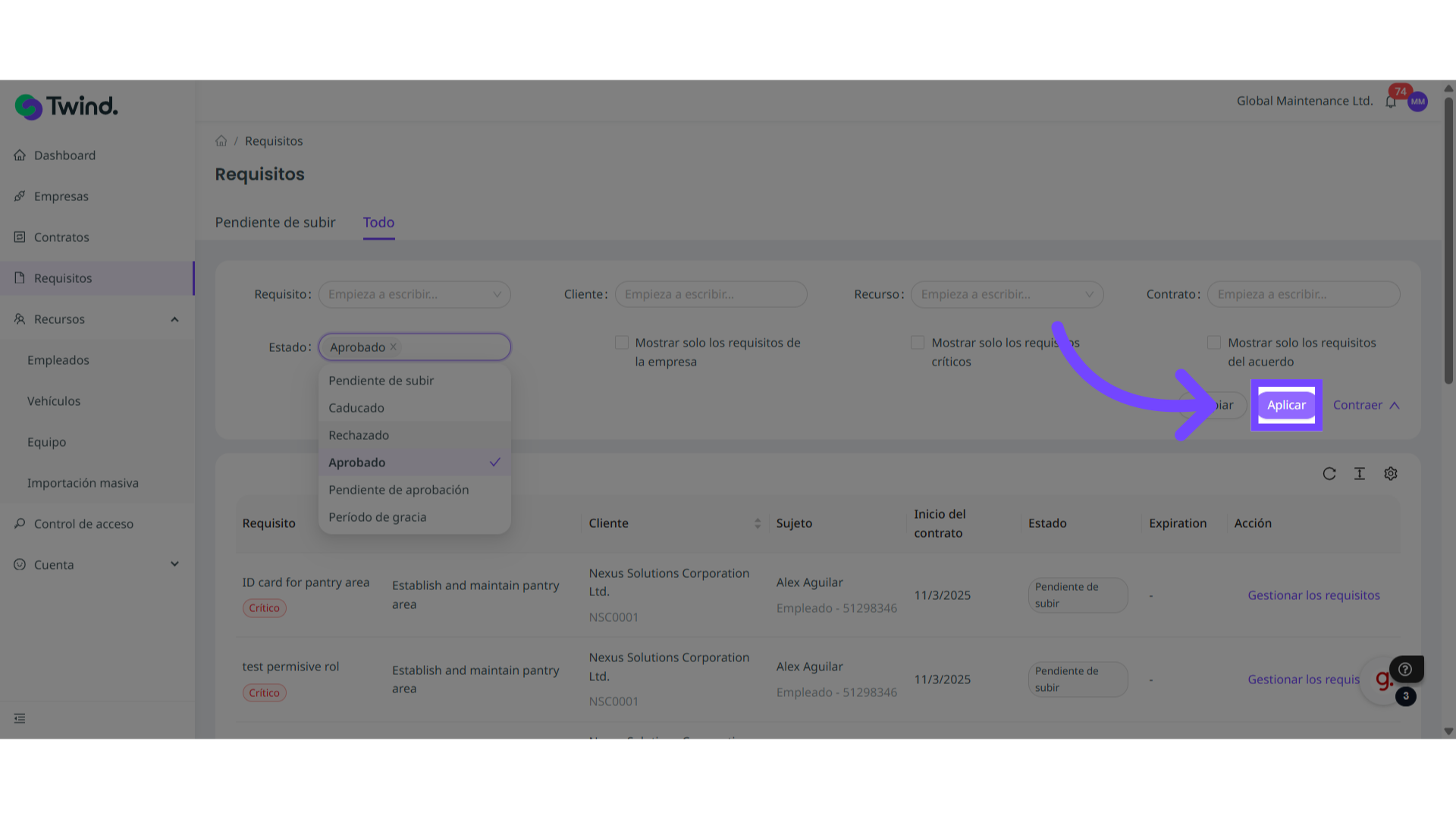The image size is (1456, 819).
Task: Click the notification bell icon
Action: point(1390,102)
